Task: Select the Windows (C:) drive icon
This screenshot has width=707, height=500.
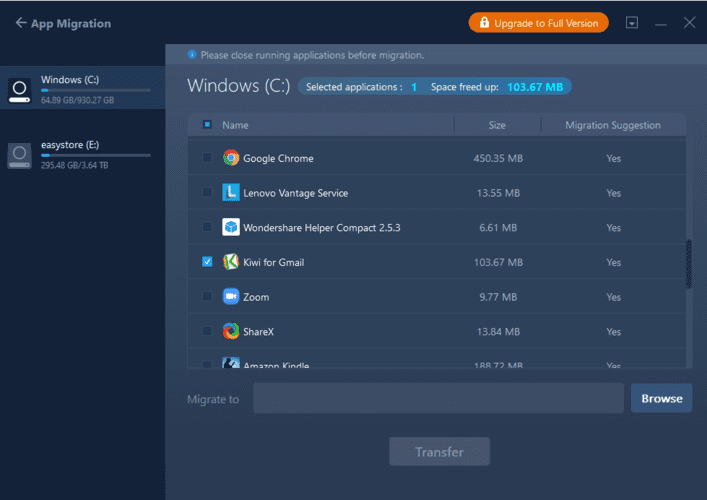Action: 19,90
